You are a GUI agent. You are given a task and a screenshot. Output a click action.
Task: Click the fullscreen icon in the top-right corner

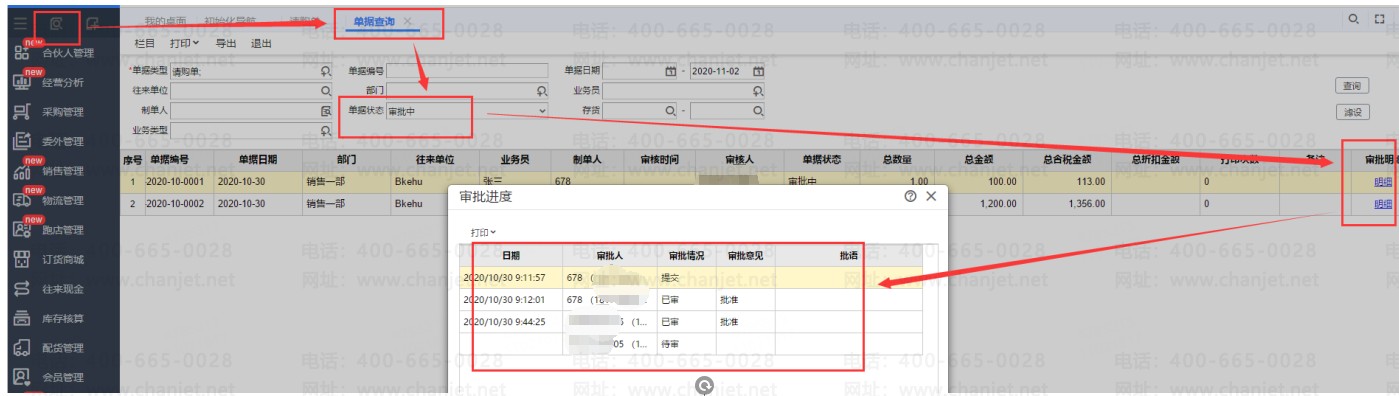pos(1380,19)
